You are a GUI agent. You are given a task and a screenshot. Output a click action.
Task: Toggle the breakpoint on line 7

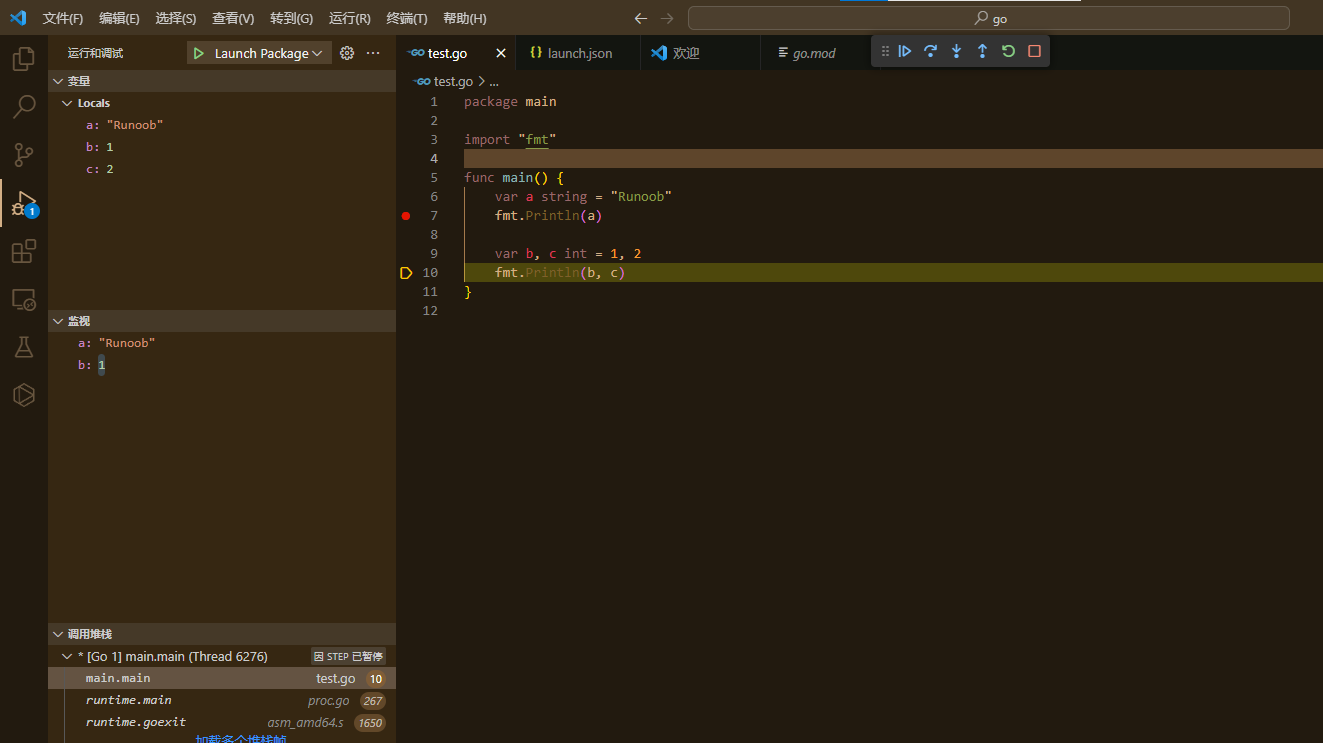click(406, 216)
